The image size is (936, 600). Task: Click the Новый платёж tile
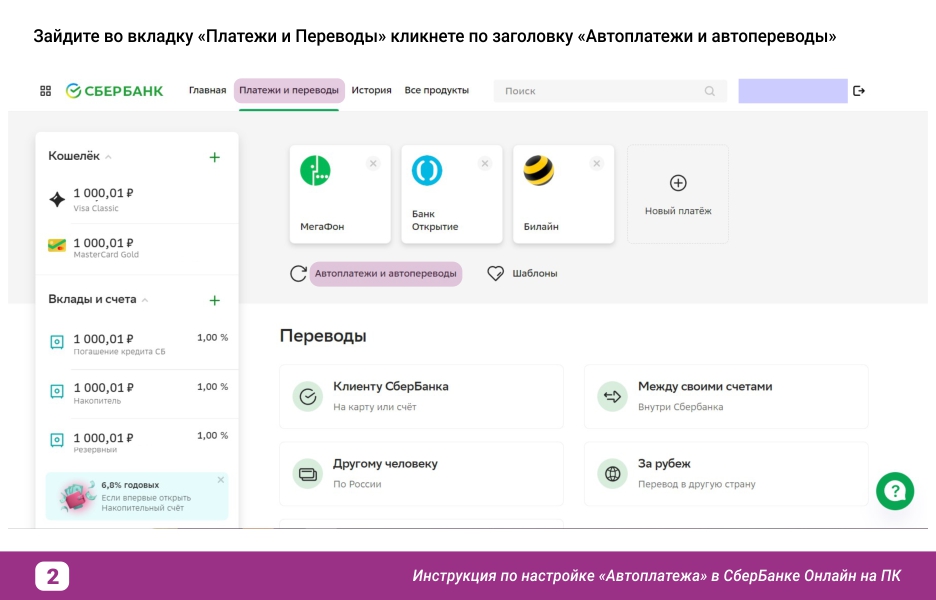pos(678,194)
